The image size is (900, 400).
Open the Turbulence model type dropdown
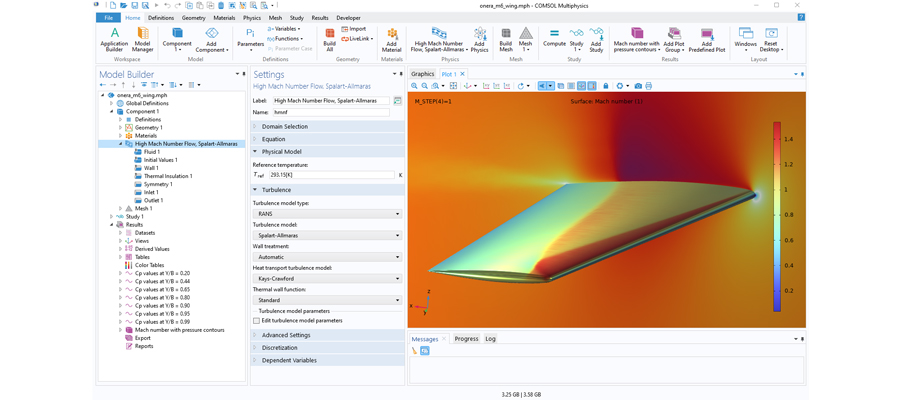click(327, 214)
